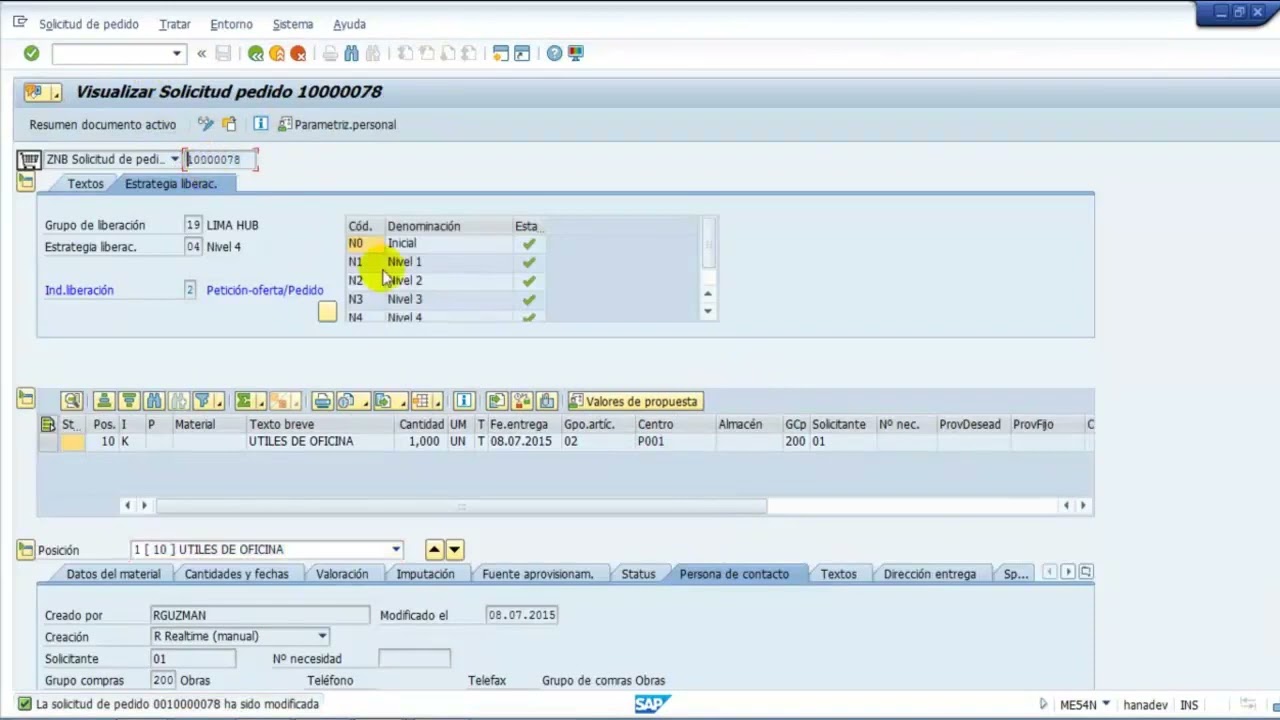Click the blue Information icon beside Parametriz.personal
The width and height of the screenshot is (1280, 720).
click(x=260, y=124)
